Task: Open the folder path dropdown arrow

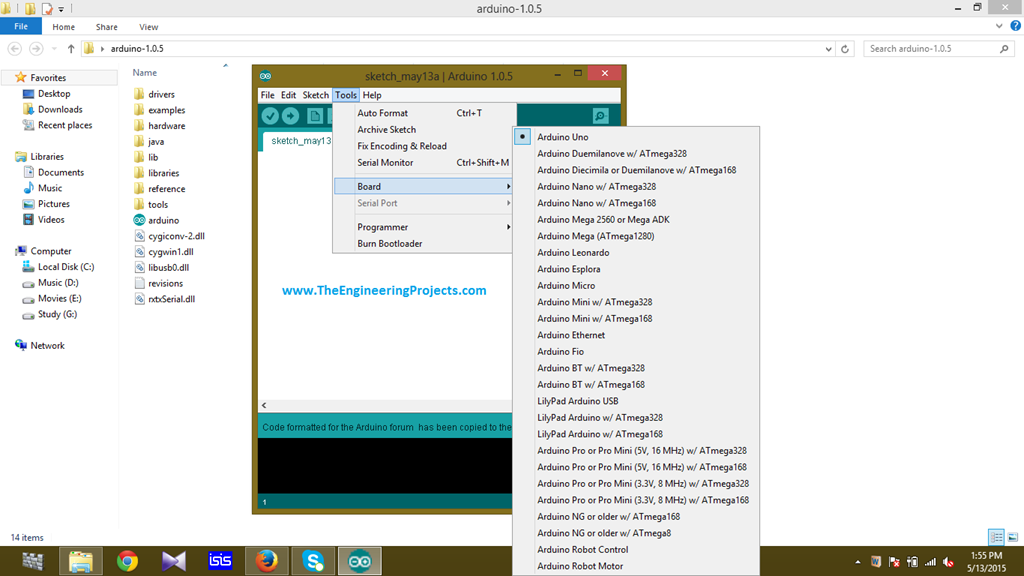Action: click(828, 48)
